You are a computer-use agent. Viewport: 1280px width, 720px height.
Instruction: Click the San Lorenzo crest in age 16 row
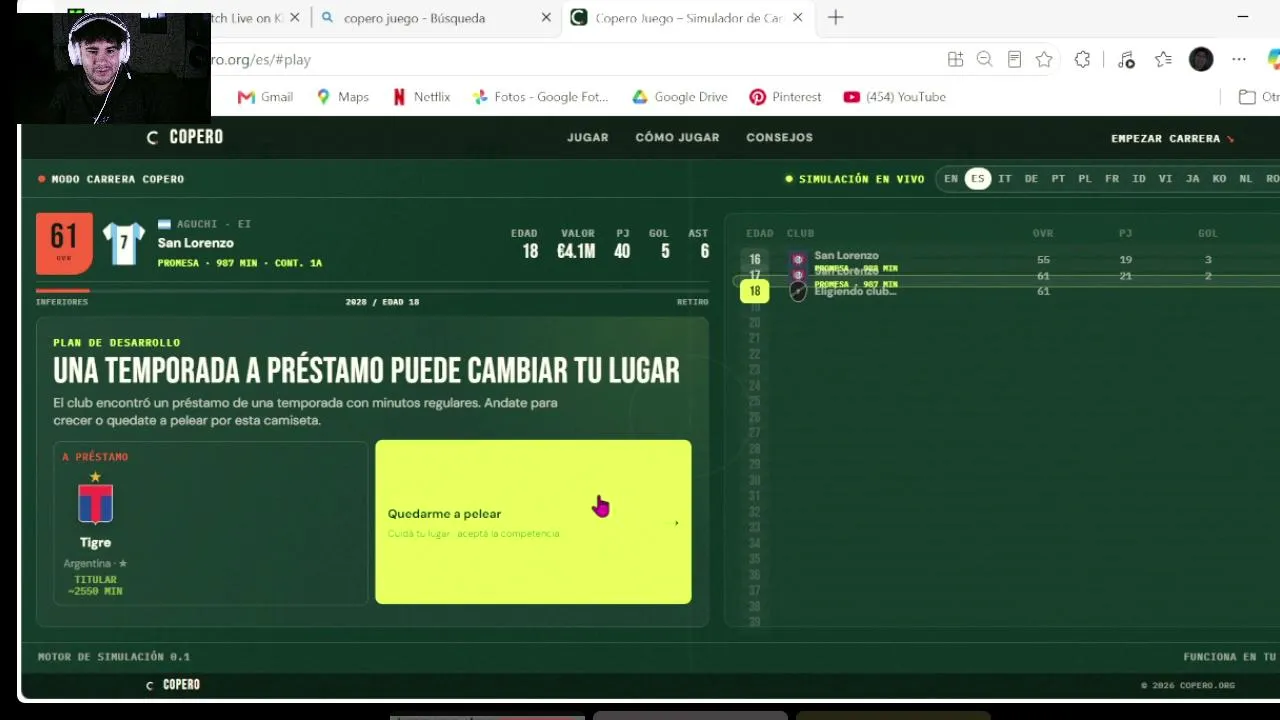pos(798,259)
